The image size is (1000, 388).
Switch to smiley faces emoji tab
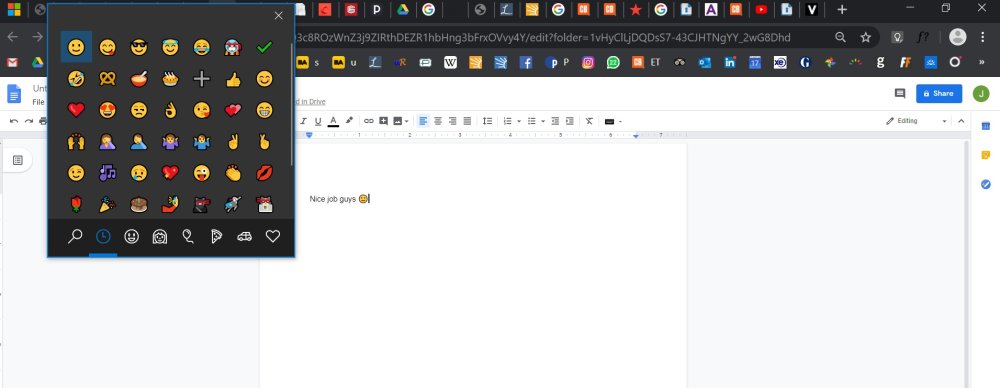tap(131, 237)
